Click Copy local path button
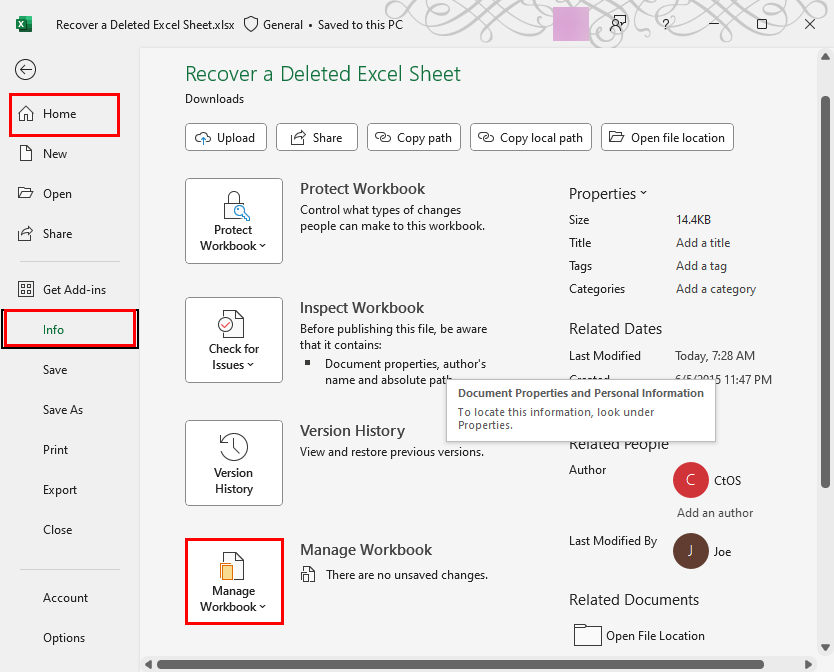 pos(531,138)
